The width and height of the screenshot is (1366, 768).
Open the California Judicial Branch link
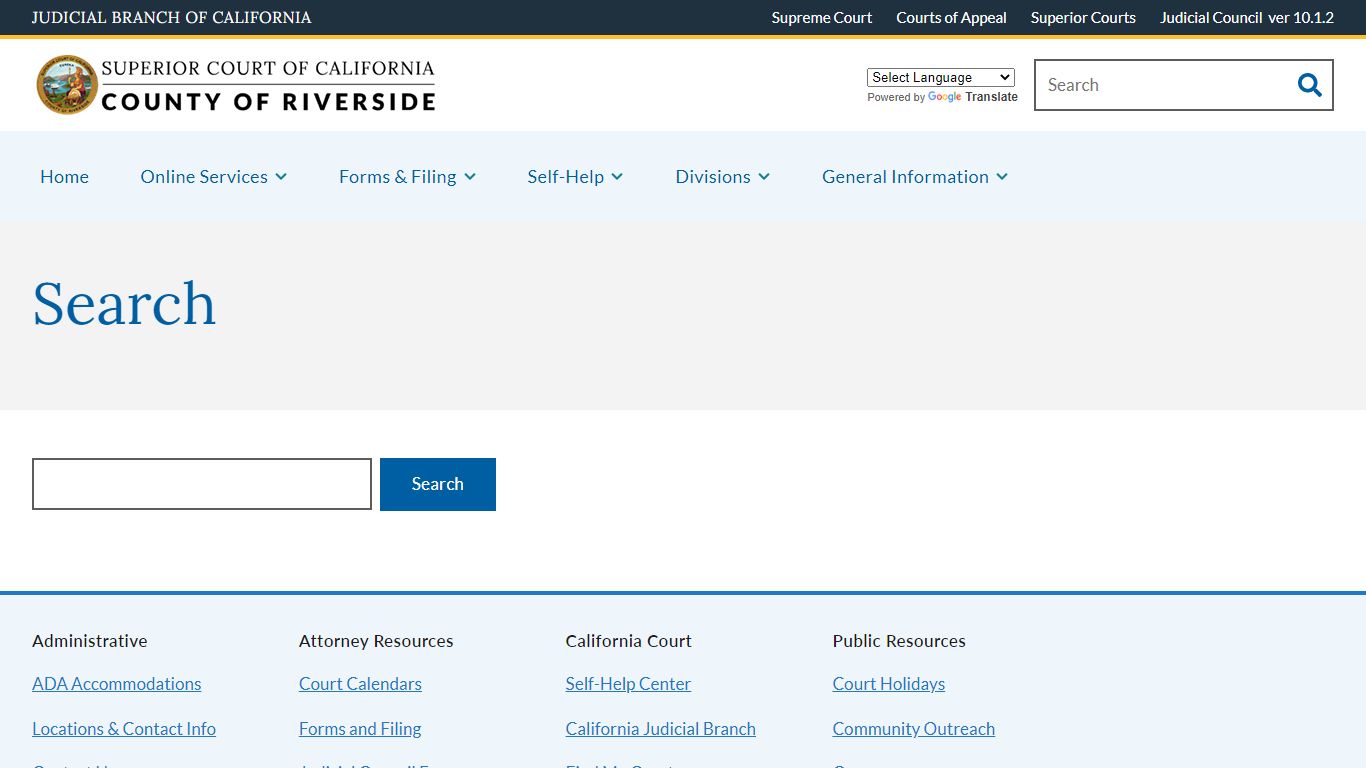660,729
